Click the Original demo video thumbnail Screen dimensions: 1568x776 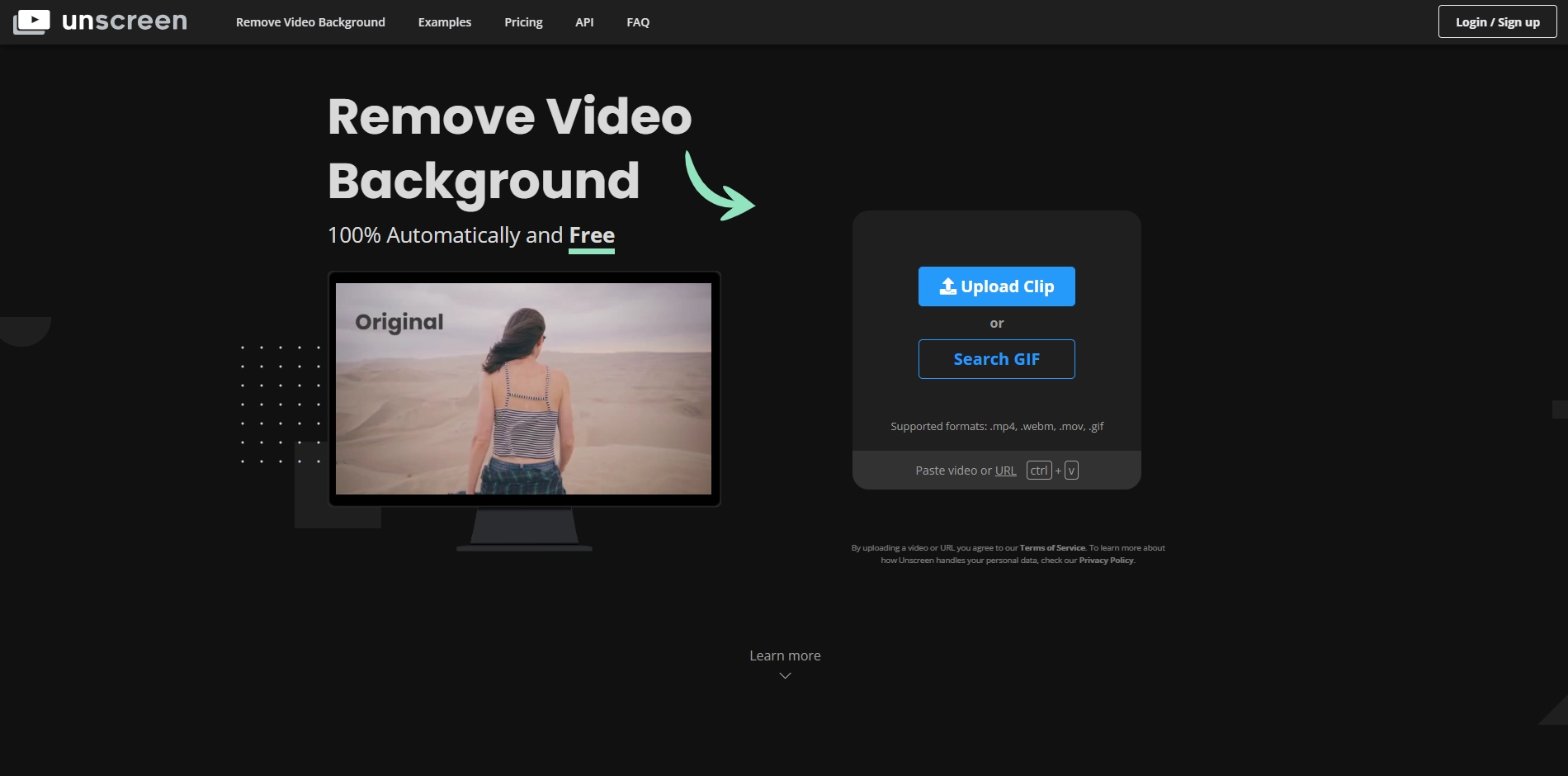pos(523,389)
